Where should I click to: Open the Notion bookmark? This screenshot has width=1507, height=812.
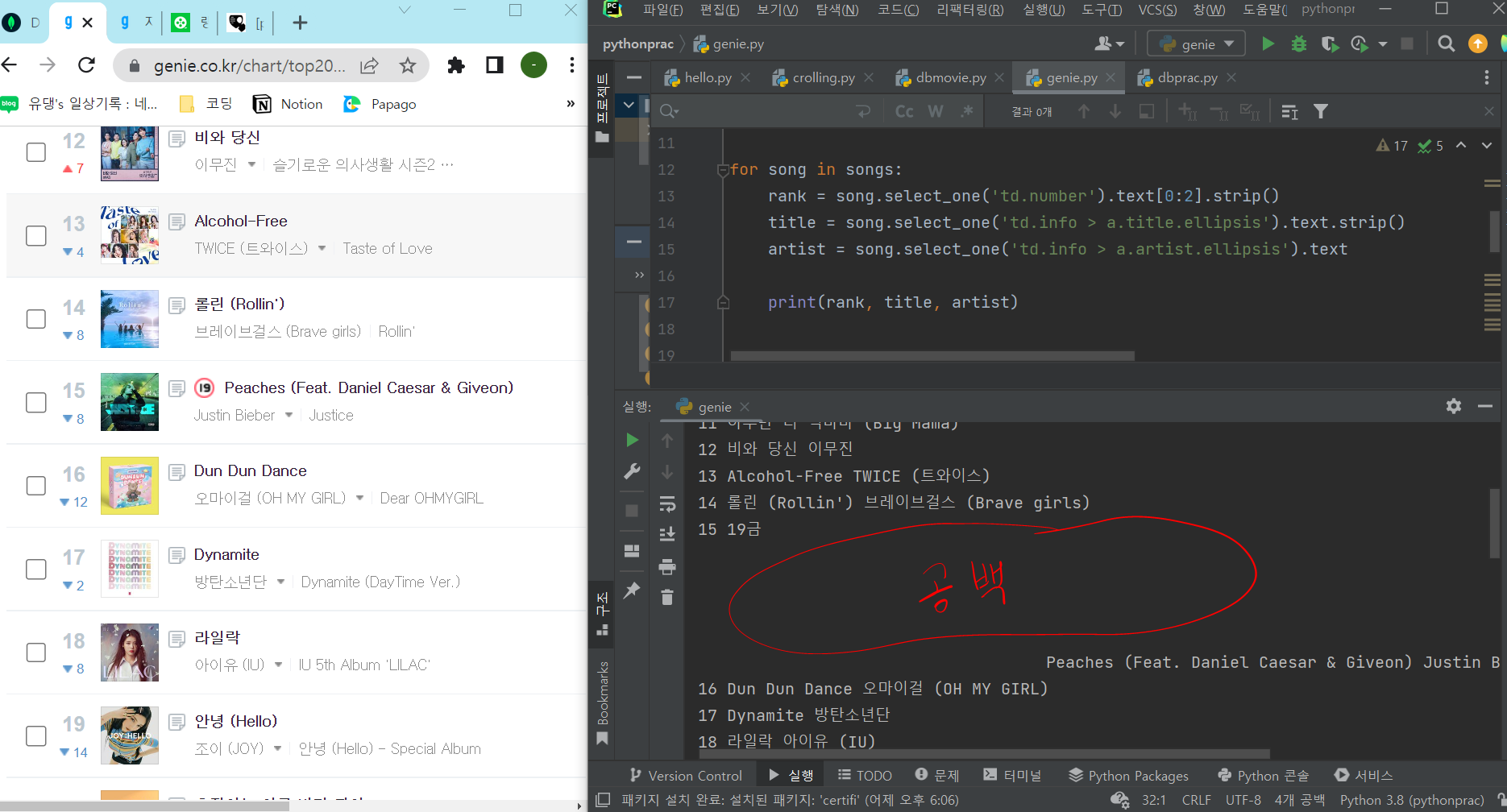pos(288,104)
